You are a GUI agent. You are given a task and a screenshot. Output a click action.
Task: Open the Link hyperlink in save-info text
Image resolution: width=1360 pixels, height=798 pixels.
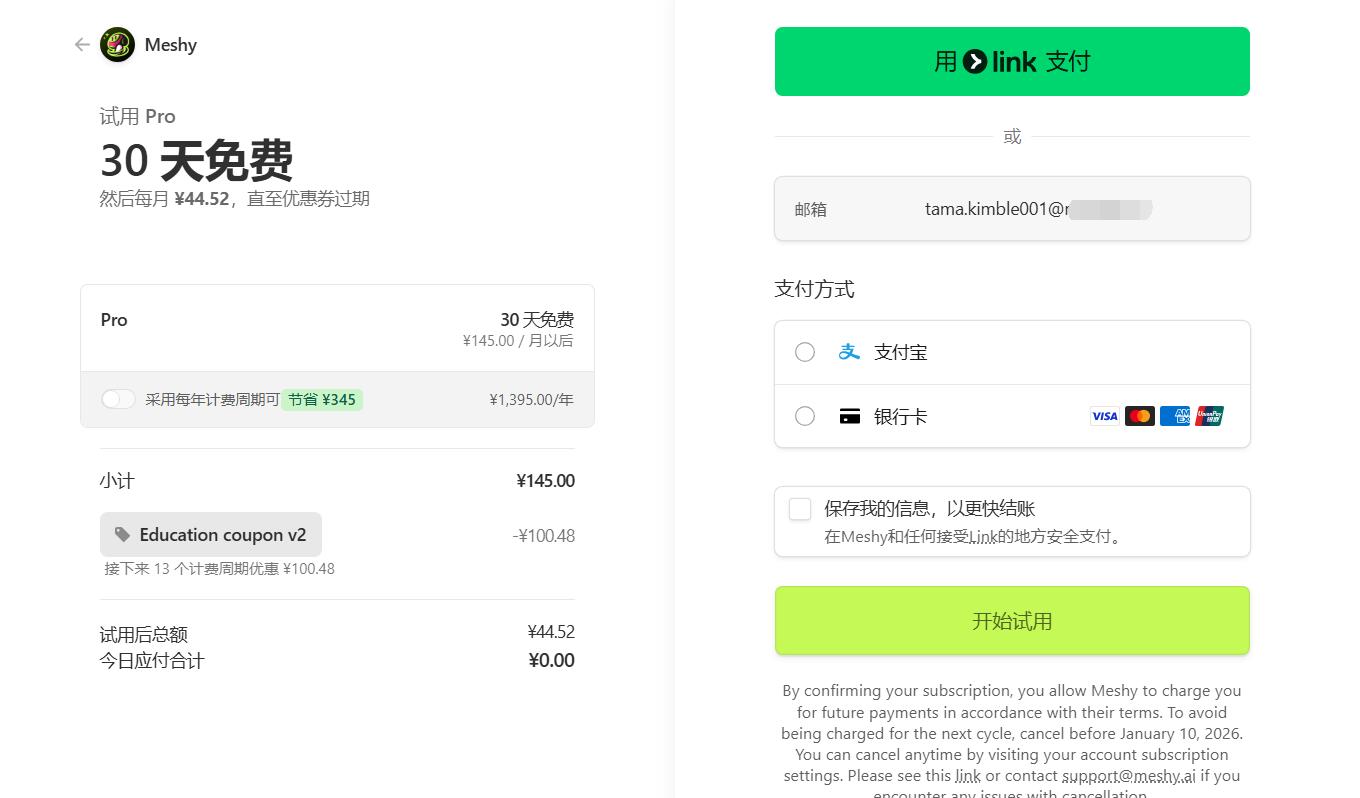983,537
